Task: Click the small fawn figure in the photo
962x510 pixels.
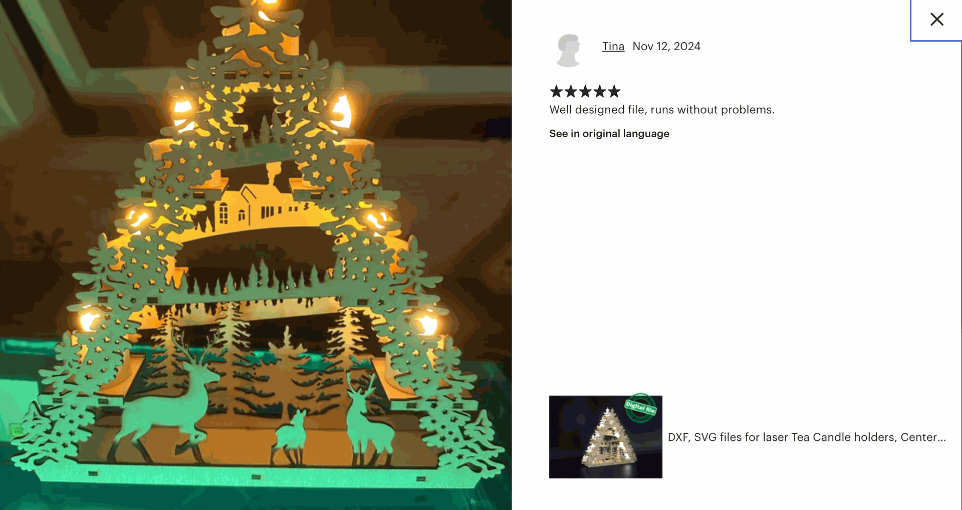Action: tap(290, 437)
